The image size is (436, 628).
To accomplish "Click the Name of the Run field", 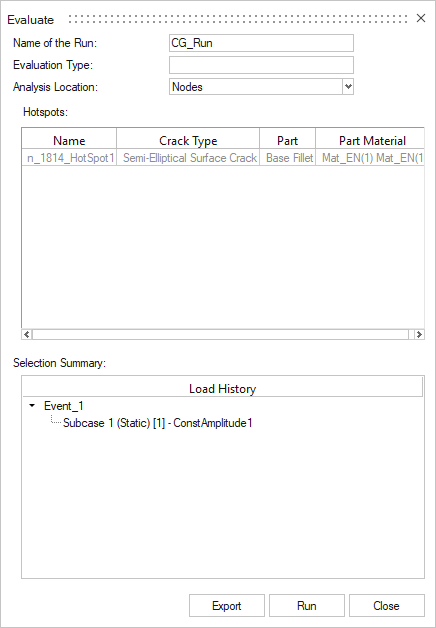I will point(261,43).
